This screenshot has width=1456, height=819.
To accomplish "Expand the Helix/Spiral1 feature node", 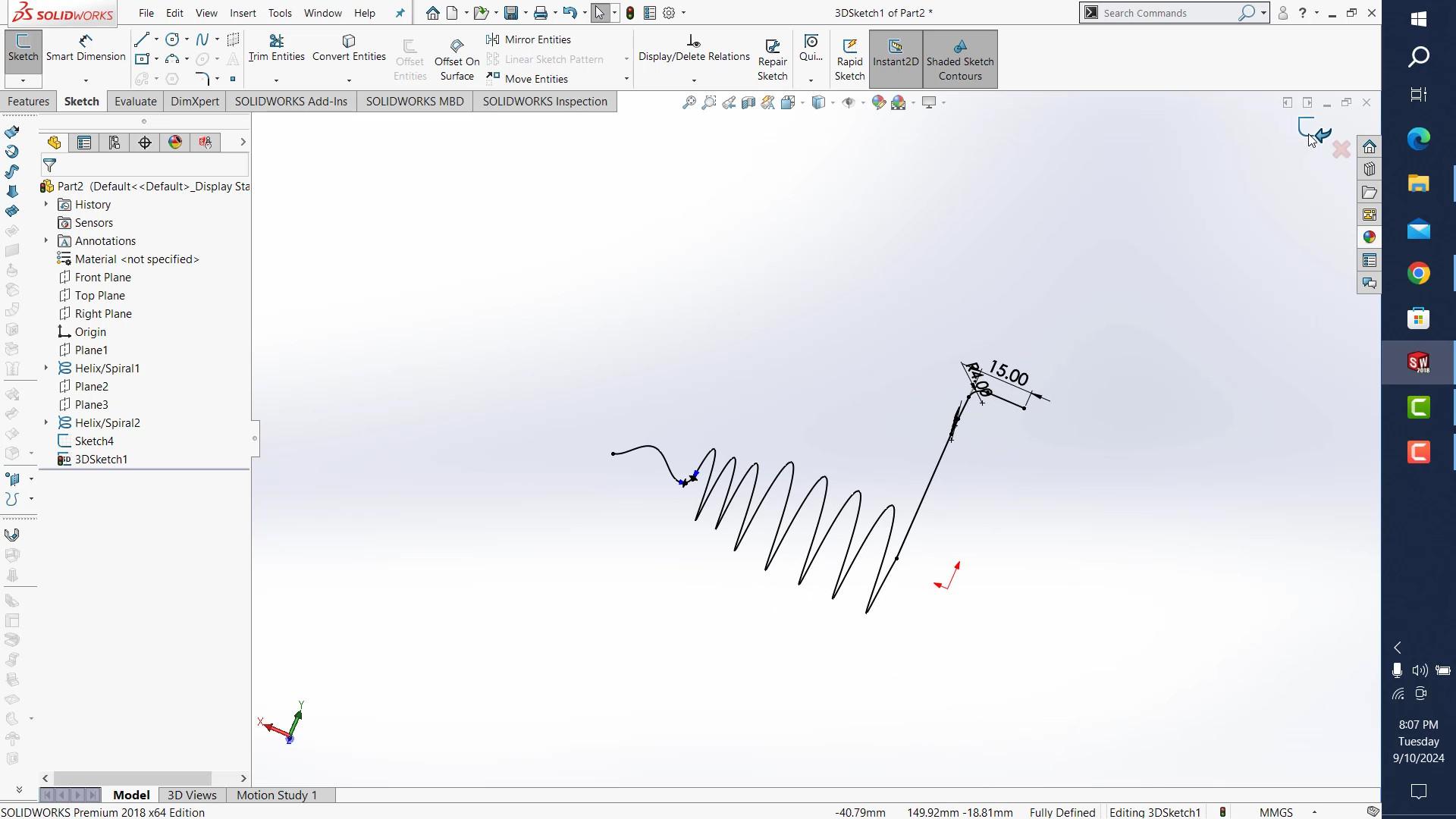I will 46,368.
